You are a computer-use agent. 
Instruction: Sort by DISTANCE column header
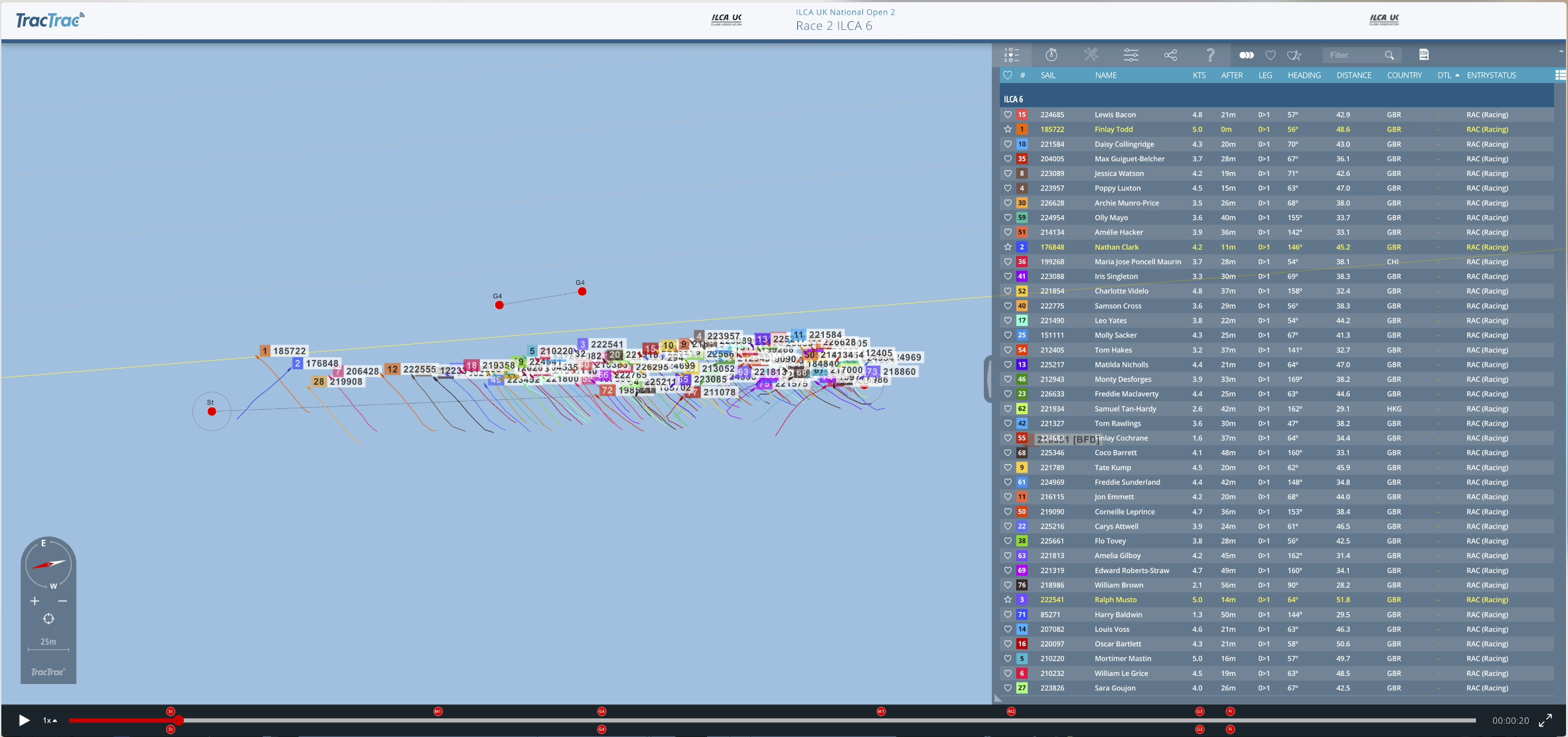coord(1354,76)
